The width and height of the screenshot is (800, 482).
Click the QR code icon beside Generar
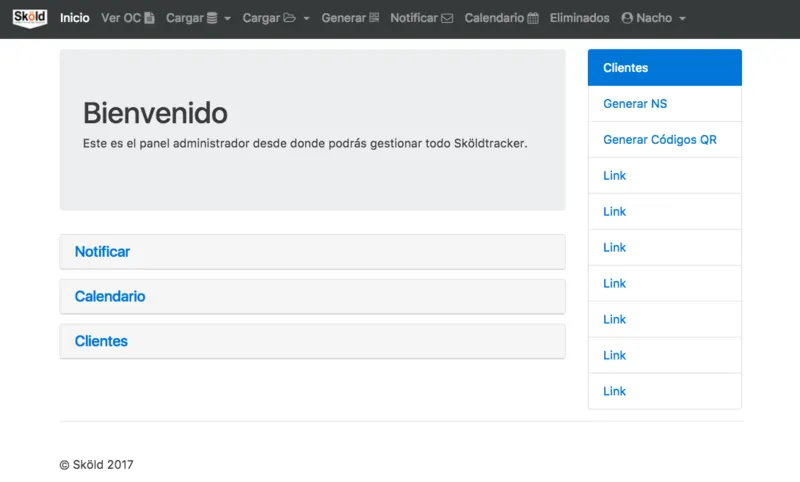point(374,18)
